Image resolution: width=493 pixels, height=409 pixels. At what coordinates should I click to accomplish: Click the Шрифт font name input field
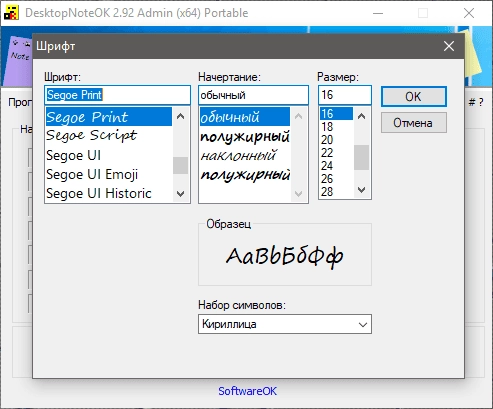coord(117,95)
